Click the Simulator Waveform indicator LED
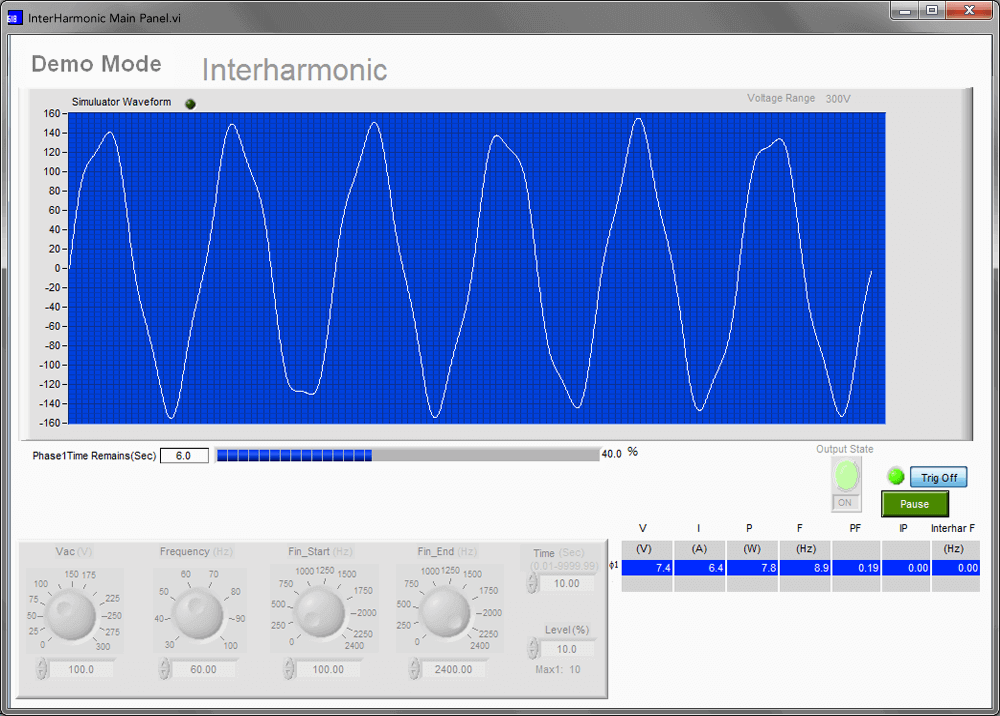The image size is (1000, 716). tap(191, 103)
